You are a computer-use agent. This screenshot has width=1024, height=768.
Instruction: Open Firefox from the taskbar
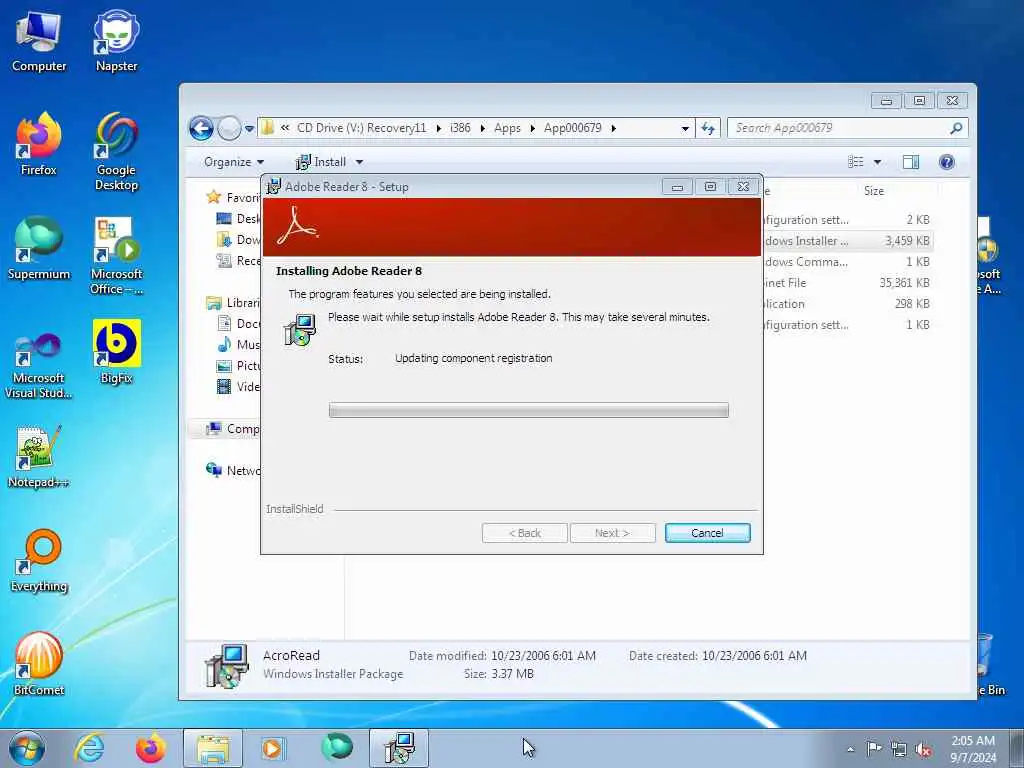[x=150, y=748]
